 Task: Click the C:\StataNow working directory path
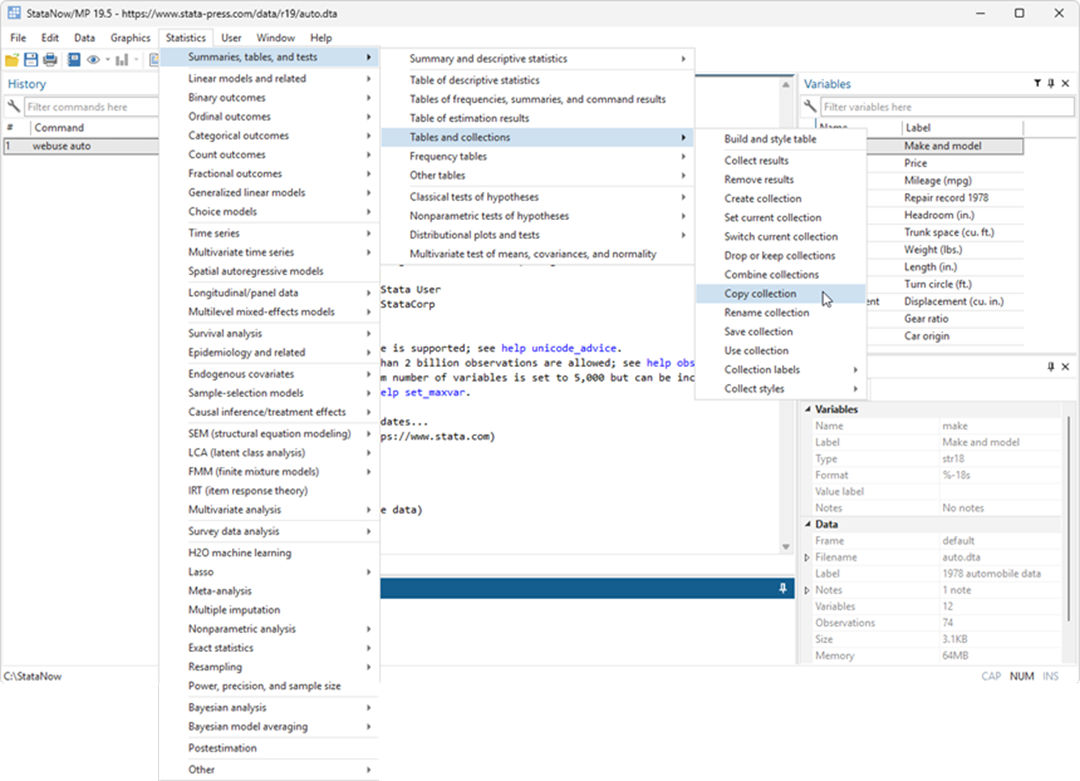32,676
